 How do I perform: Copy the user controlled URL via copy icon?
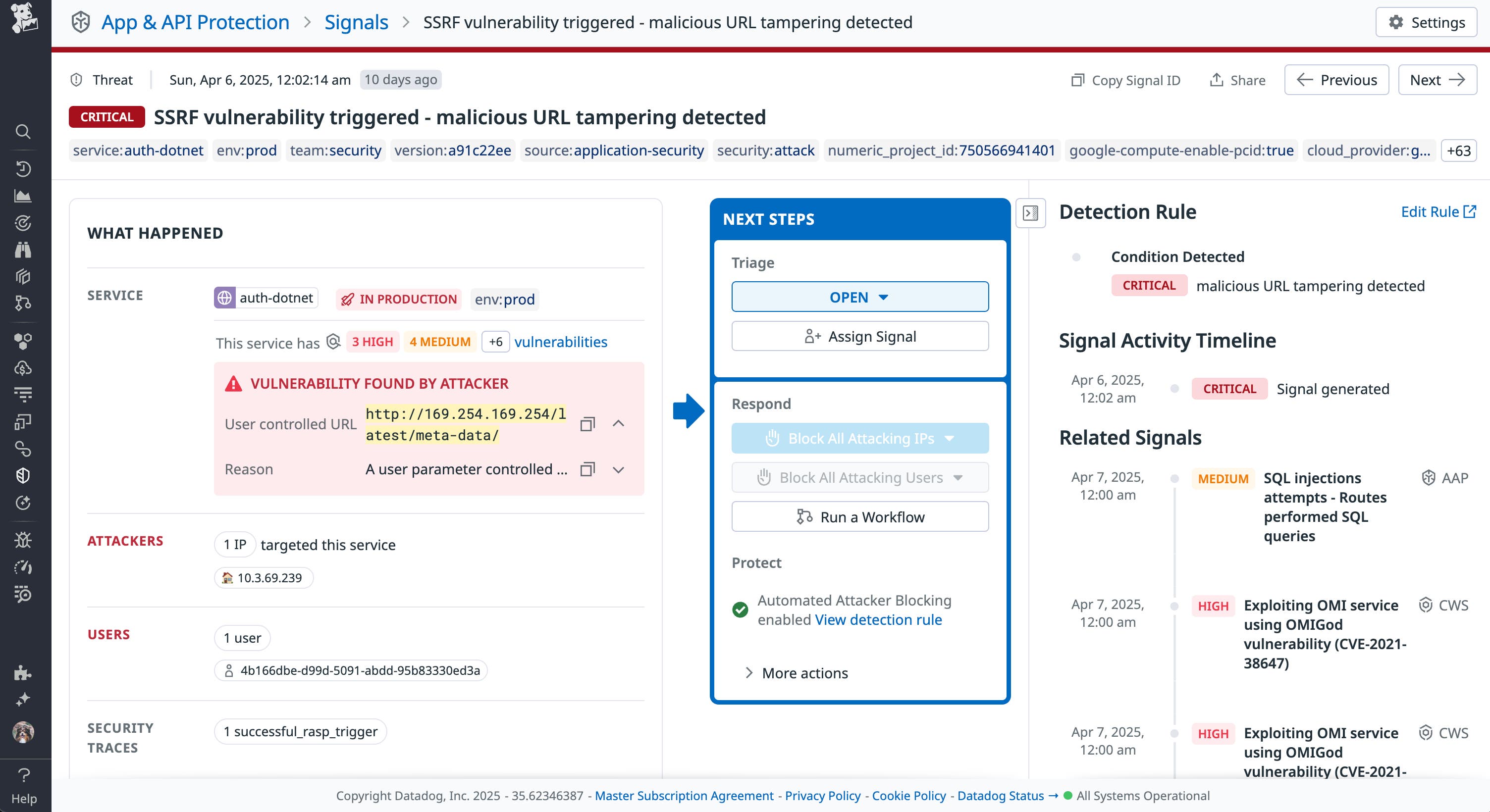point(587,424)
